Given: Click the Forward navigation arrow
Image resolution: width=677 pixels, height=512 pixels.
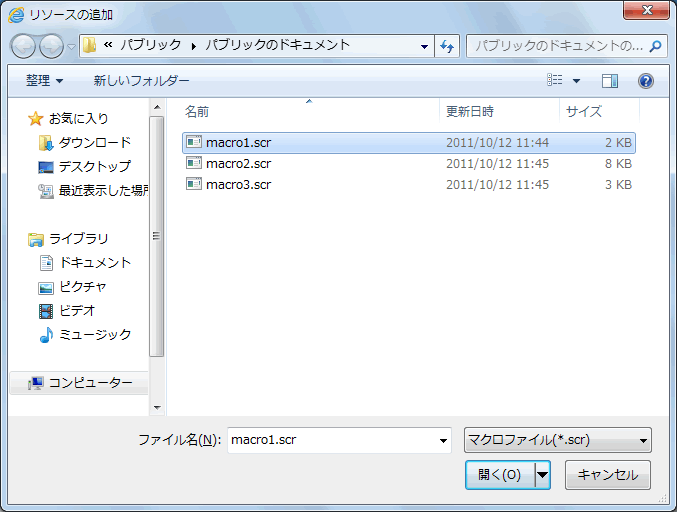Looking at the screenshot, I should 52,46.
